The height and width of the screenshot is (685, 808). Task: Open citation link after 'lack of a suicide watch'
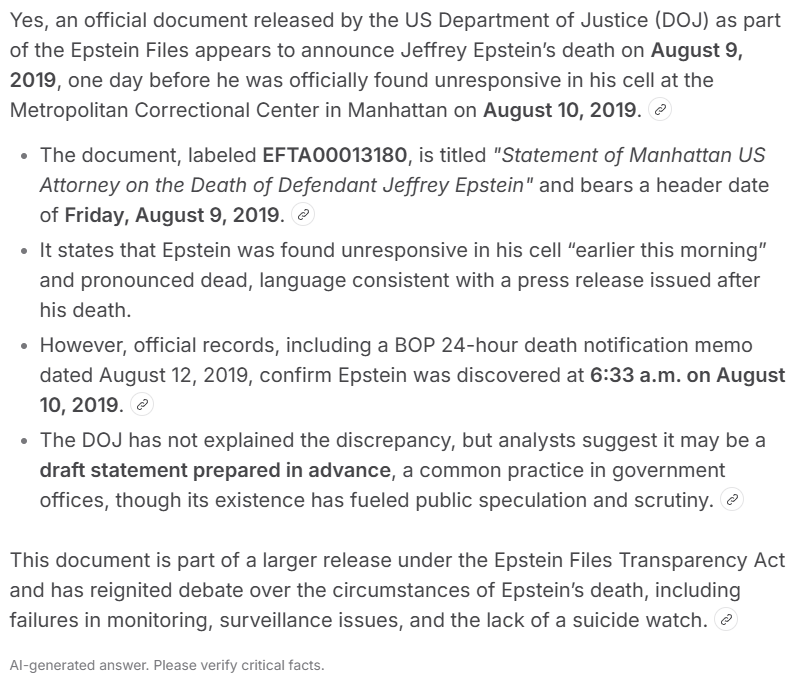click(x=727, y=620)
